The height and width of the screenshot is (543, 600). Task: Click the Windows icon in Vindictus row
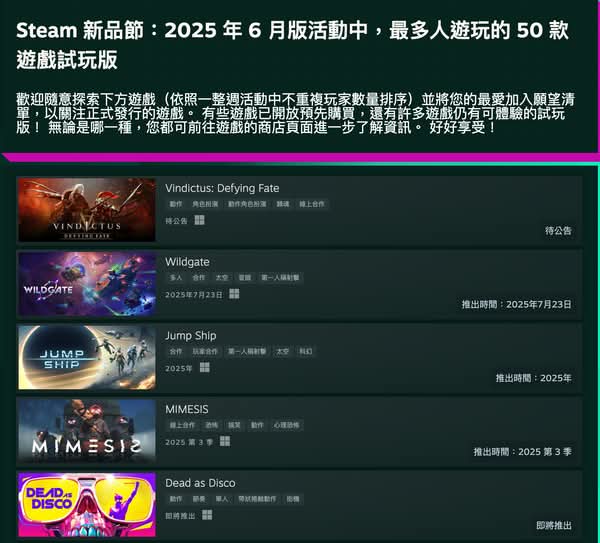[199, 220]
